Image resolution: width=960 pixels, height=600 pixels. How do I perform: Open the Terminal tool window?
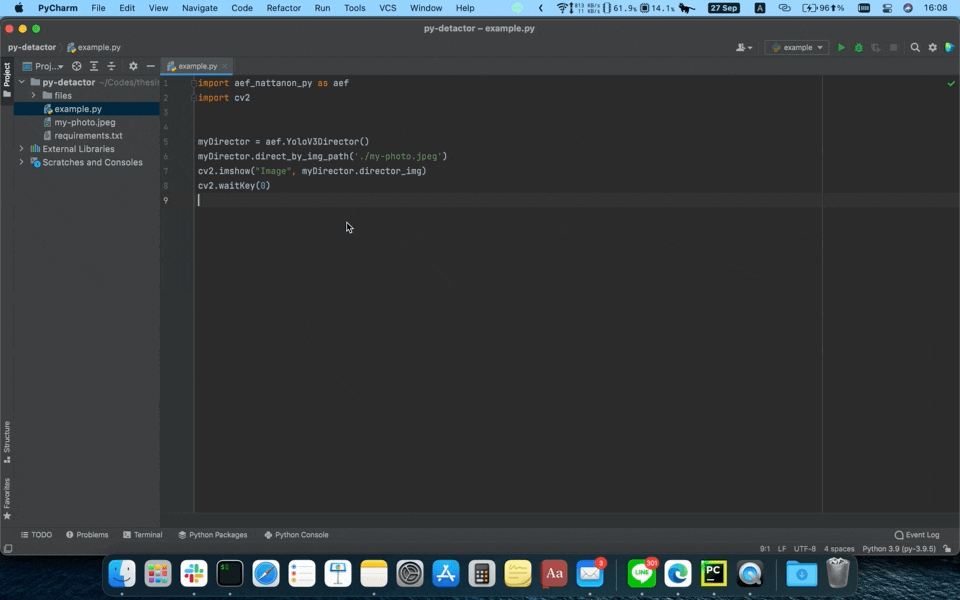(142, 534)
